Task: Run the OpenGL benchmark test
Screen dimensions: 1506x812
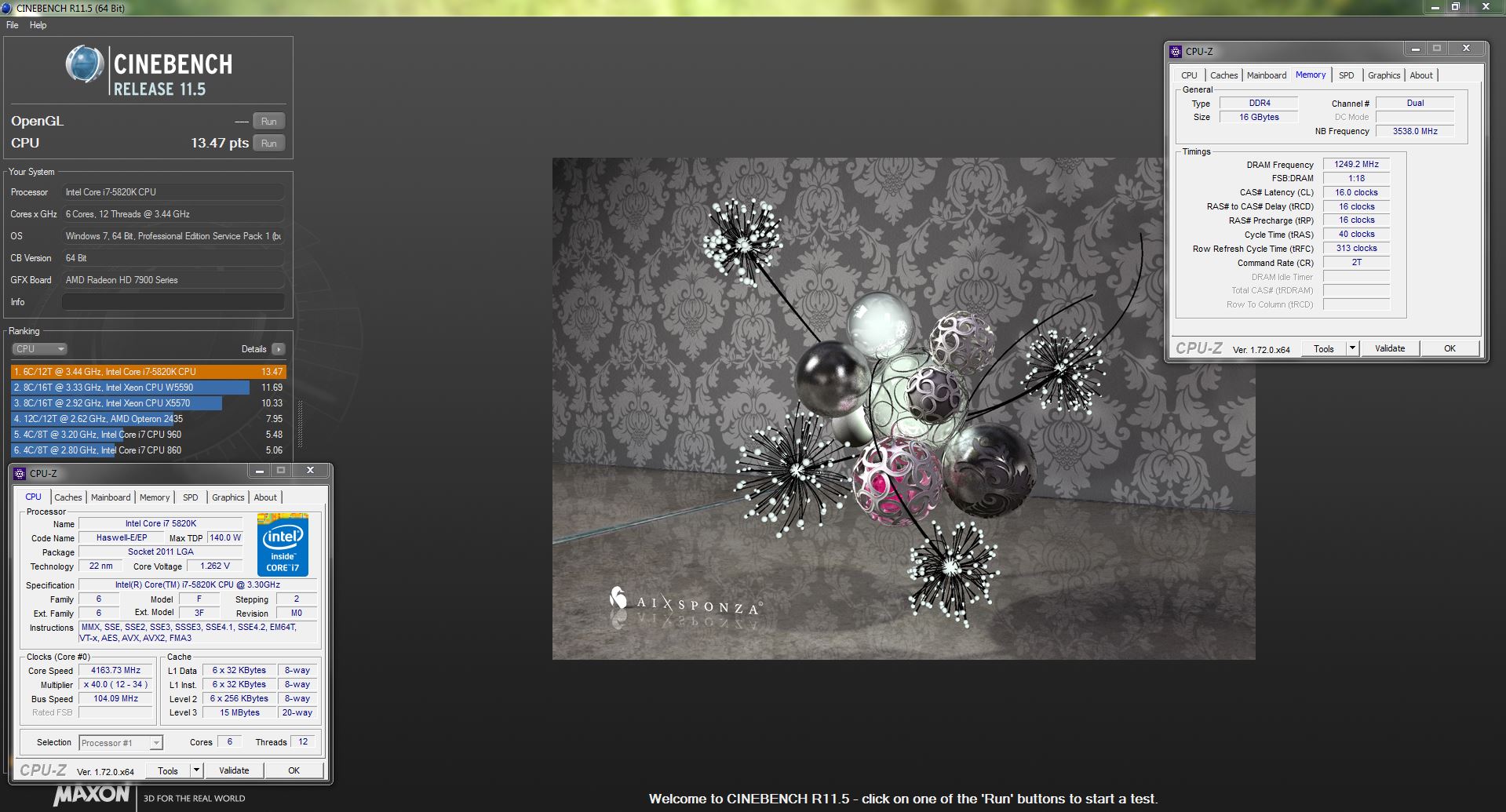Action: [268, 122]
